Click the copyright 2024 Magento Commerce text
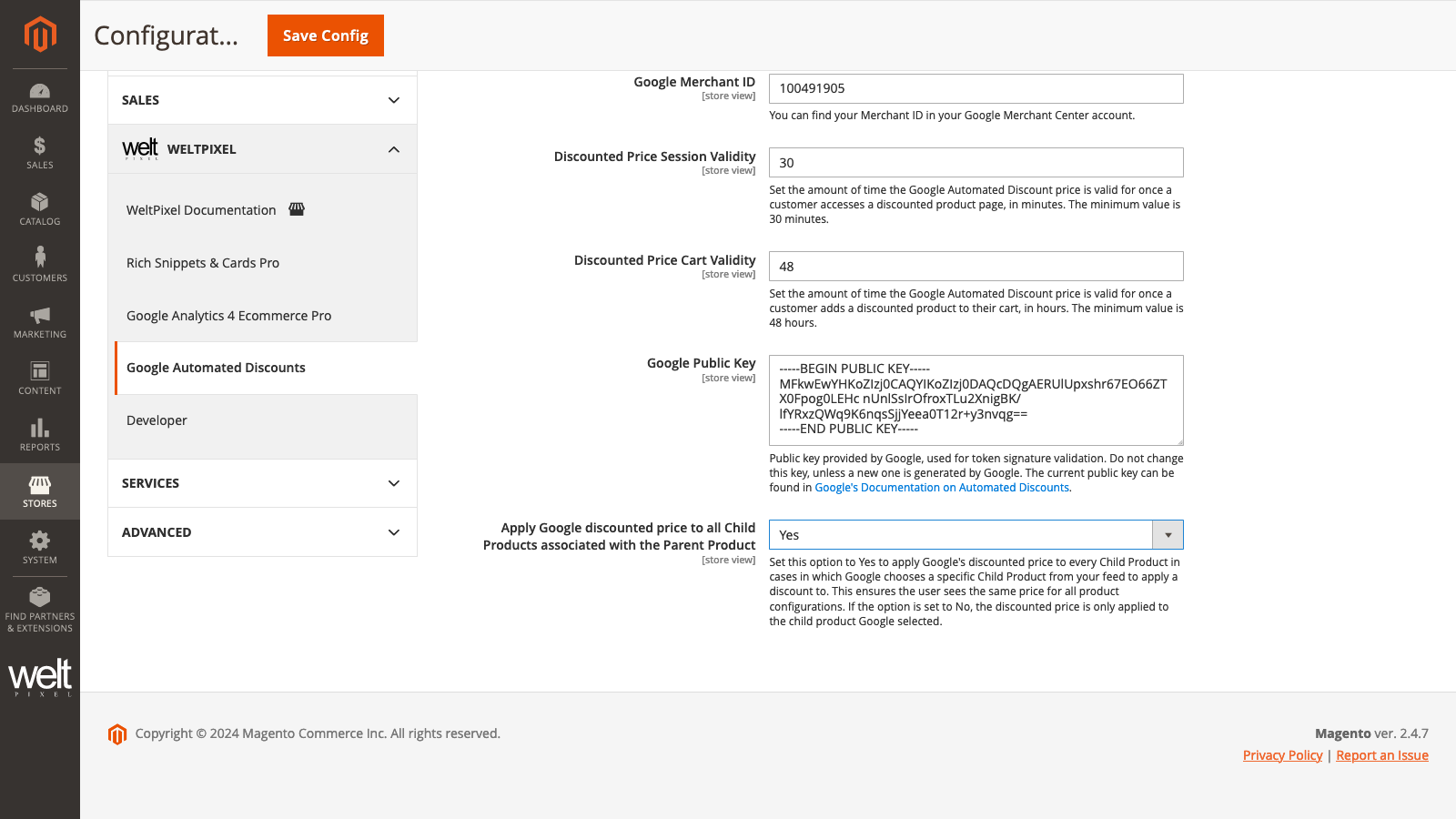Screen dimensions: 1456x819 [x=318, y=733]
